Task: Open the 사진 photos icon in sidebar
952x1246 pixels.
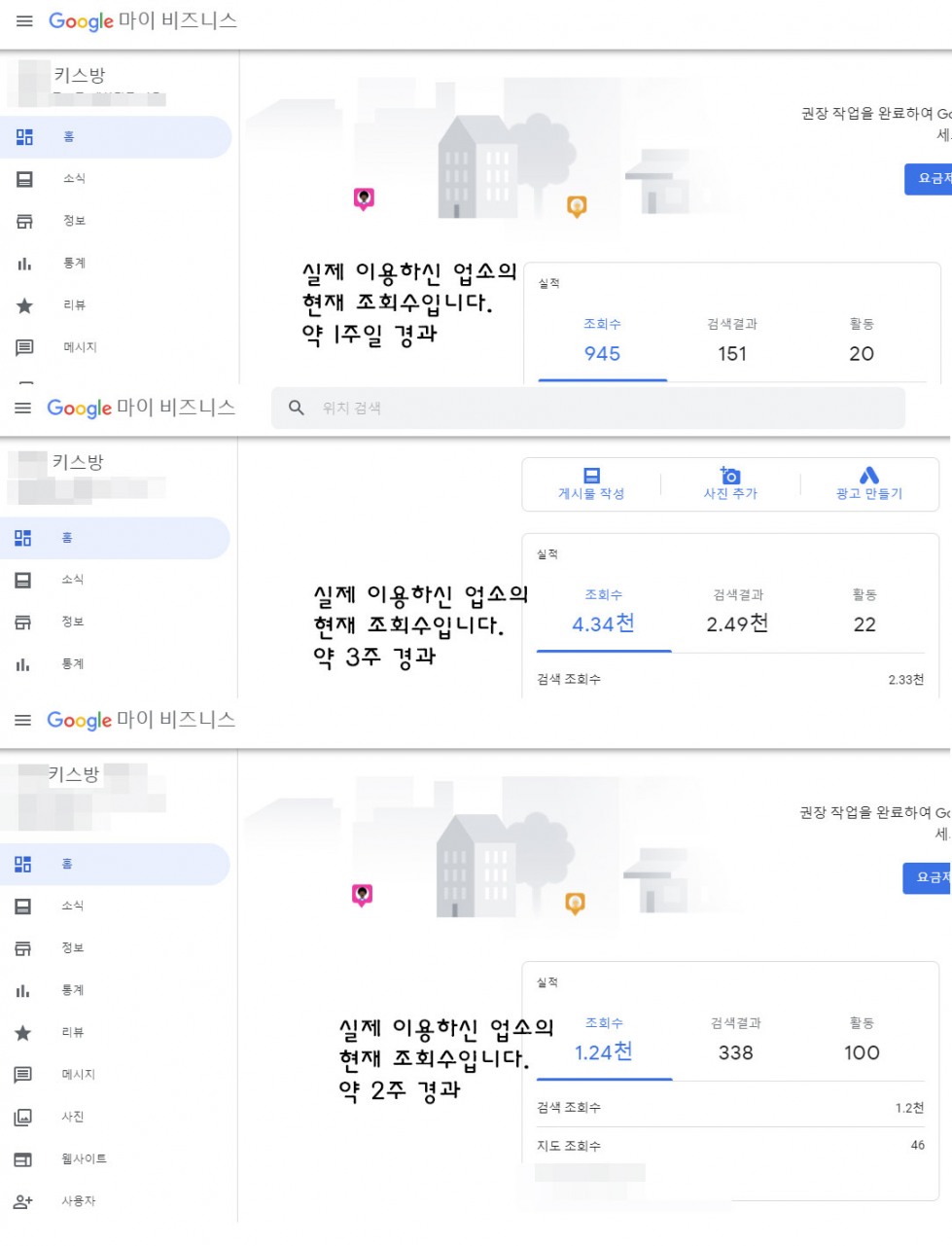Action: click(23, 1117)
